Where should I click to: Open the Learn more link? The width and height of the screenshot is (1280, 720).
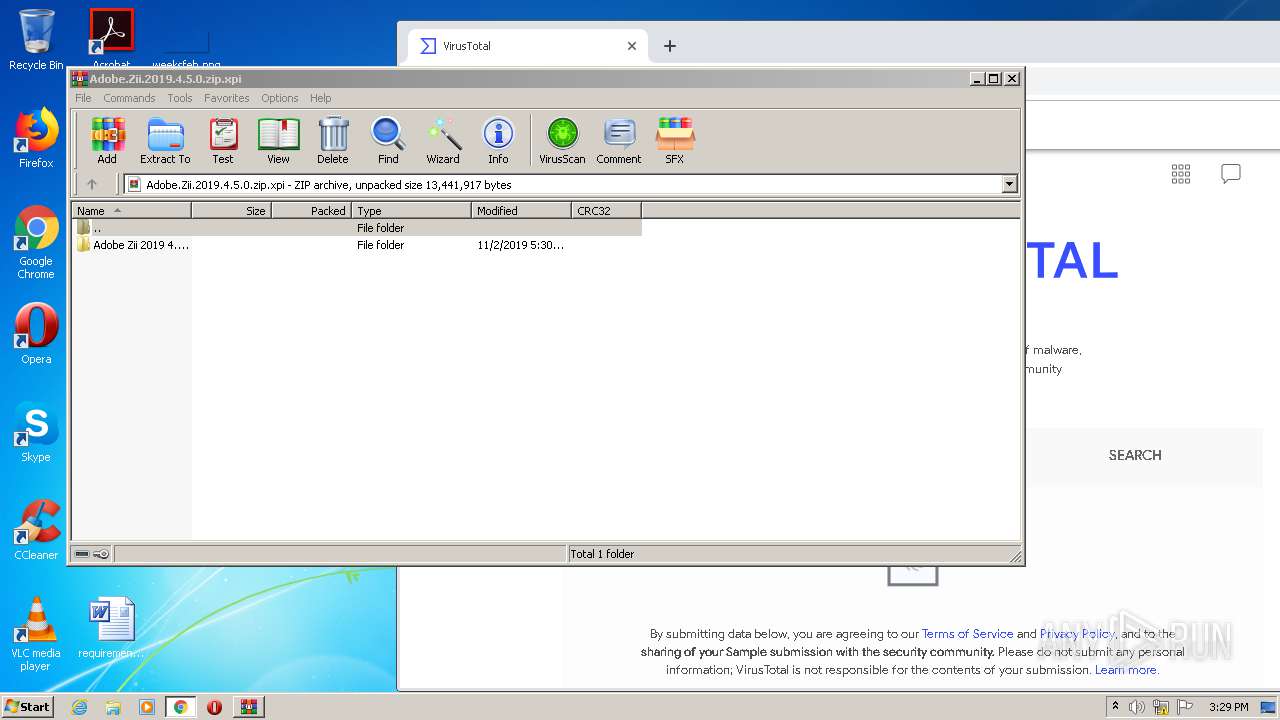(x=1126, y=670)
